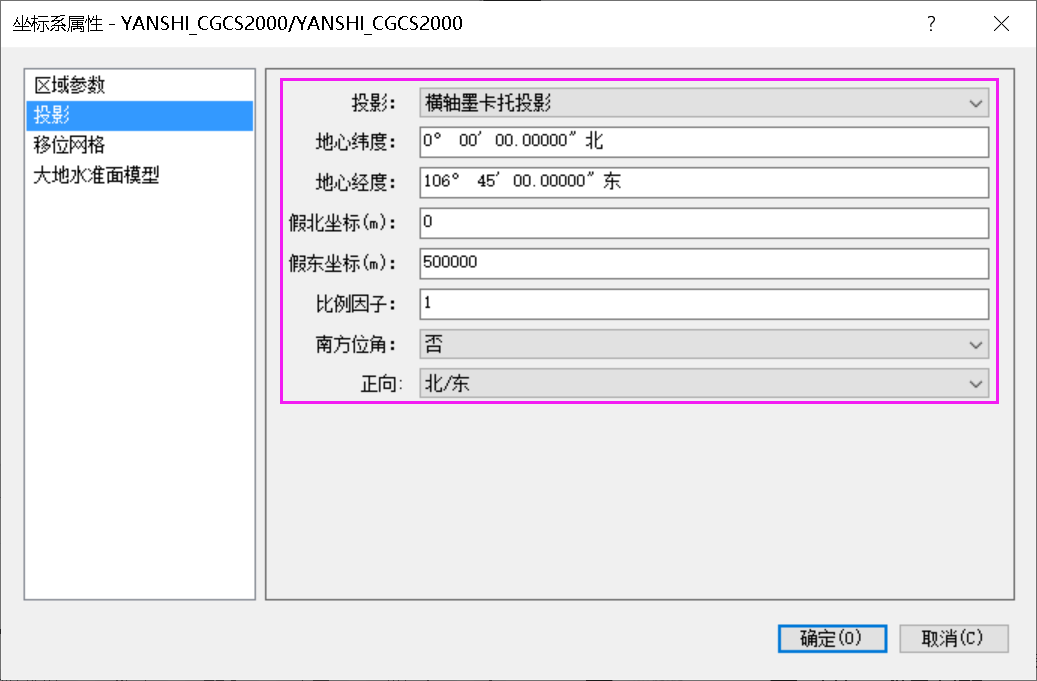Click the 地心经度 longitude input field
1037x681 pixels.
(x=700, y=182)
